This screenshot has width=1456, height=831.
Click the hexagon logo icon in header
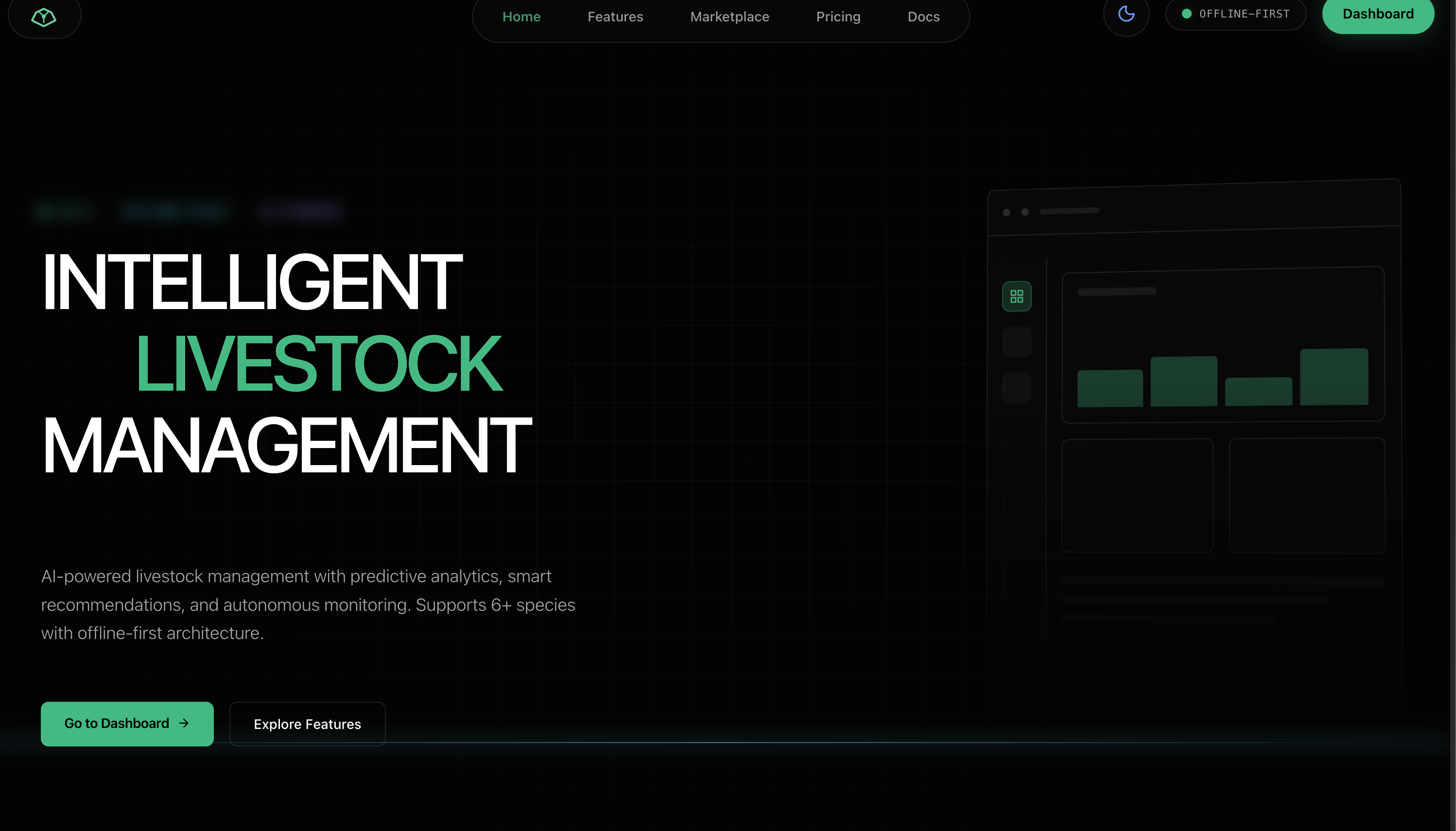pyautogui.click(x=44, y=17)
